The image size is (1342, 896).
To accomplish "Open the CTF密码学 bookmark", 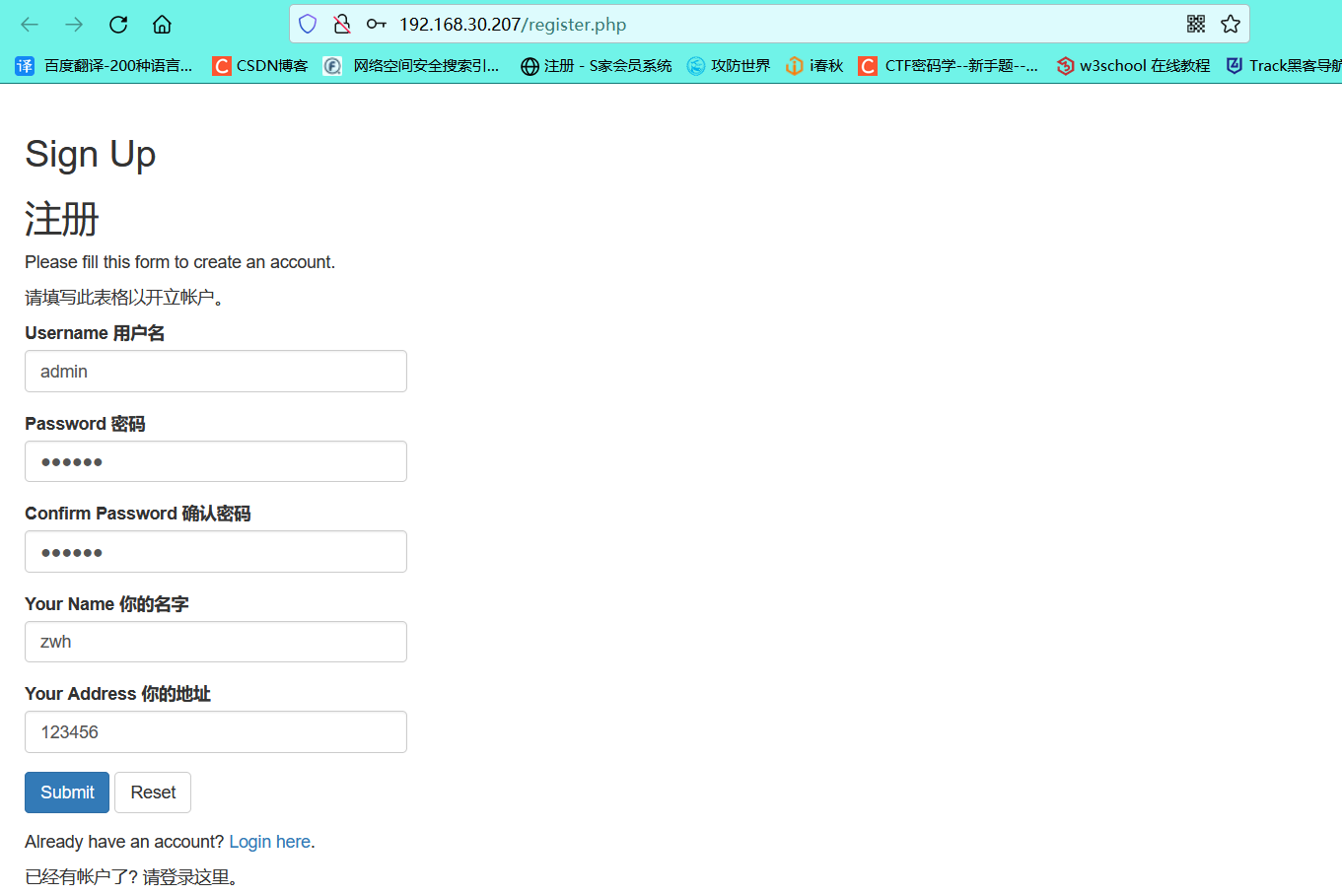I will click(x=949, y=66).
